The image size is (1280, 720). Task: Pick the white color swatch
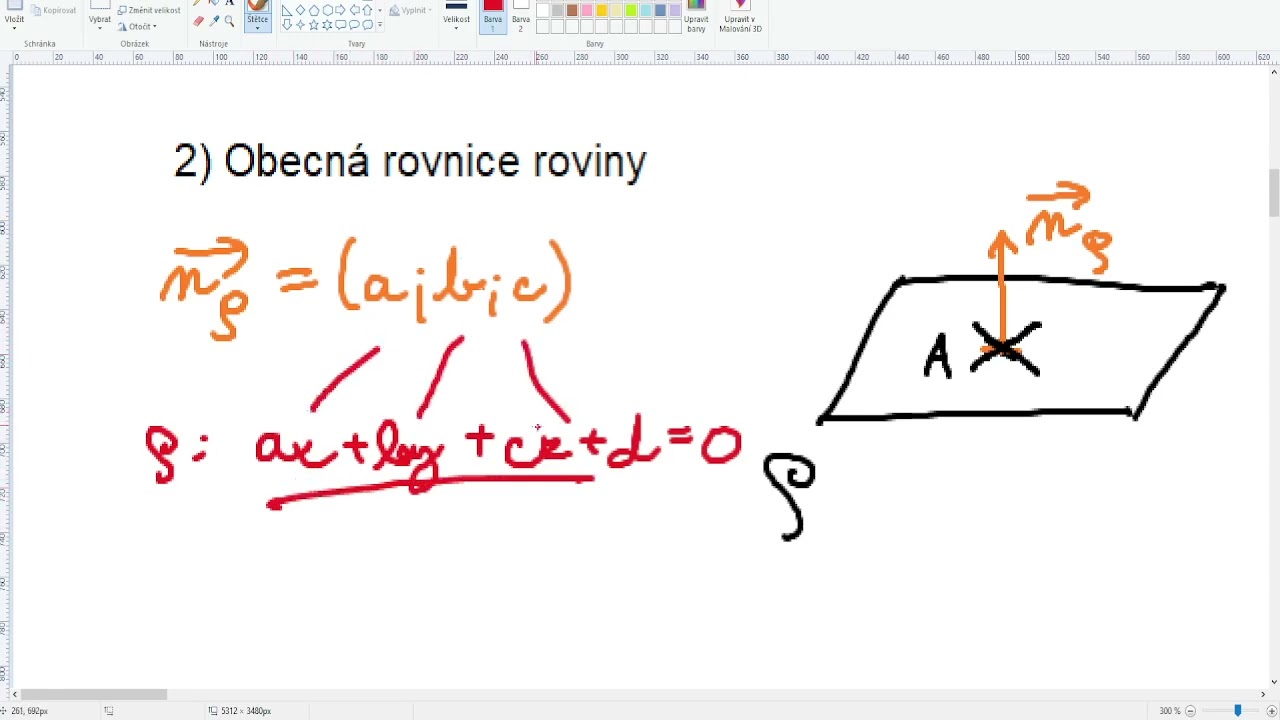(x=543, y=10)
